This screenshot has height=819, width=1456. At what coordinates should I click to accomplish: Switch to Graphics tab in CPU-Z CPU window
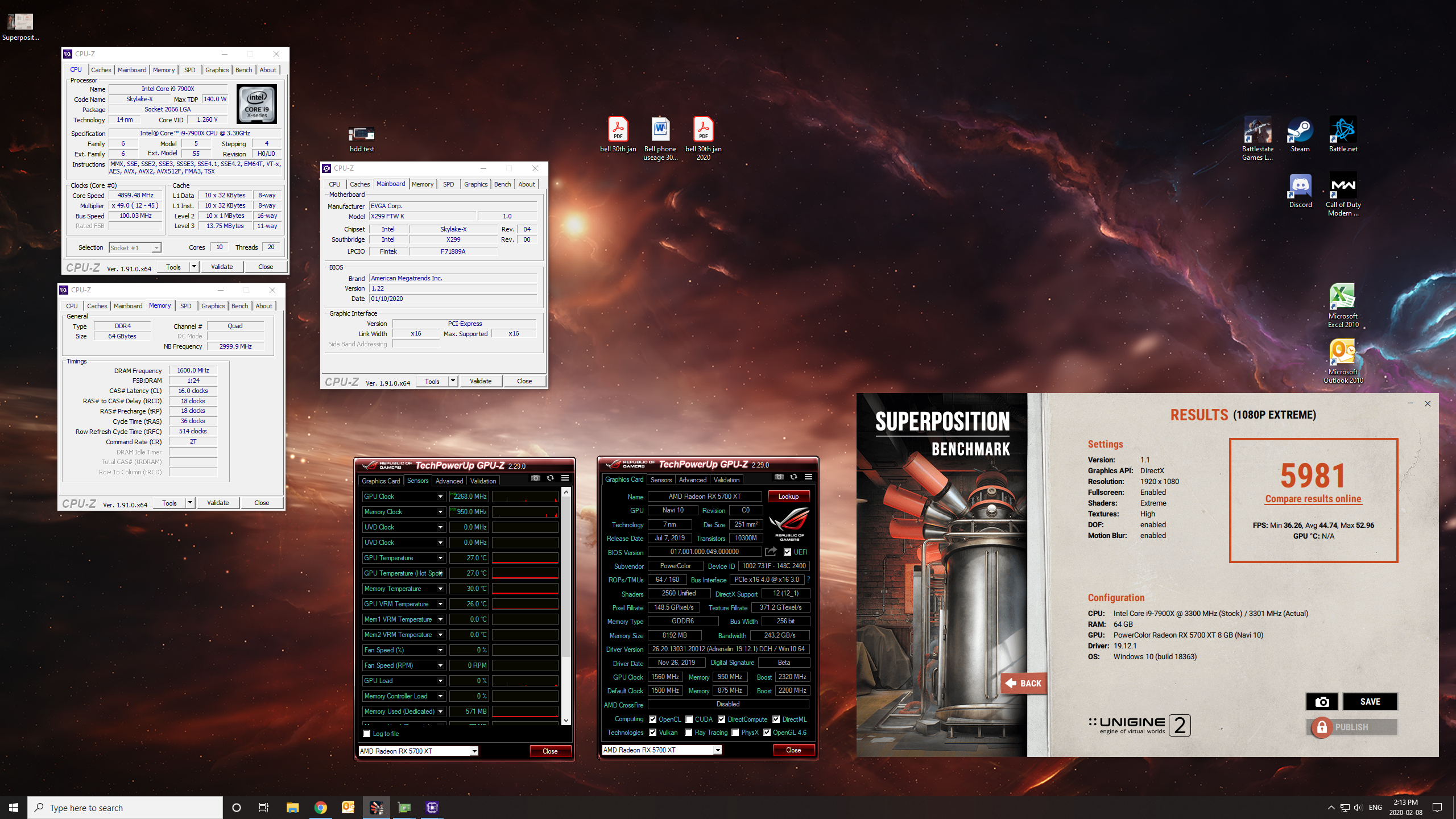[217, 70]
